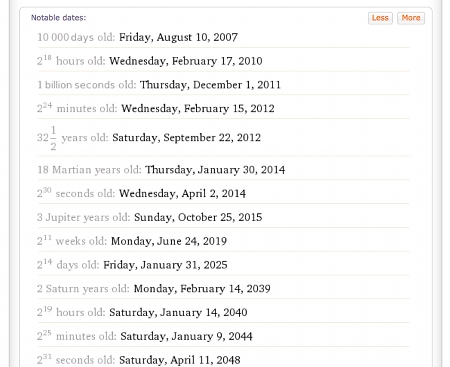Click date Thursday, December 1, 2011
This screenshot has height=367, width=450.
click(x=210, y=85)
